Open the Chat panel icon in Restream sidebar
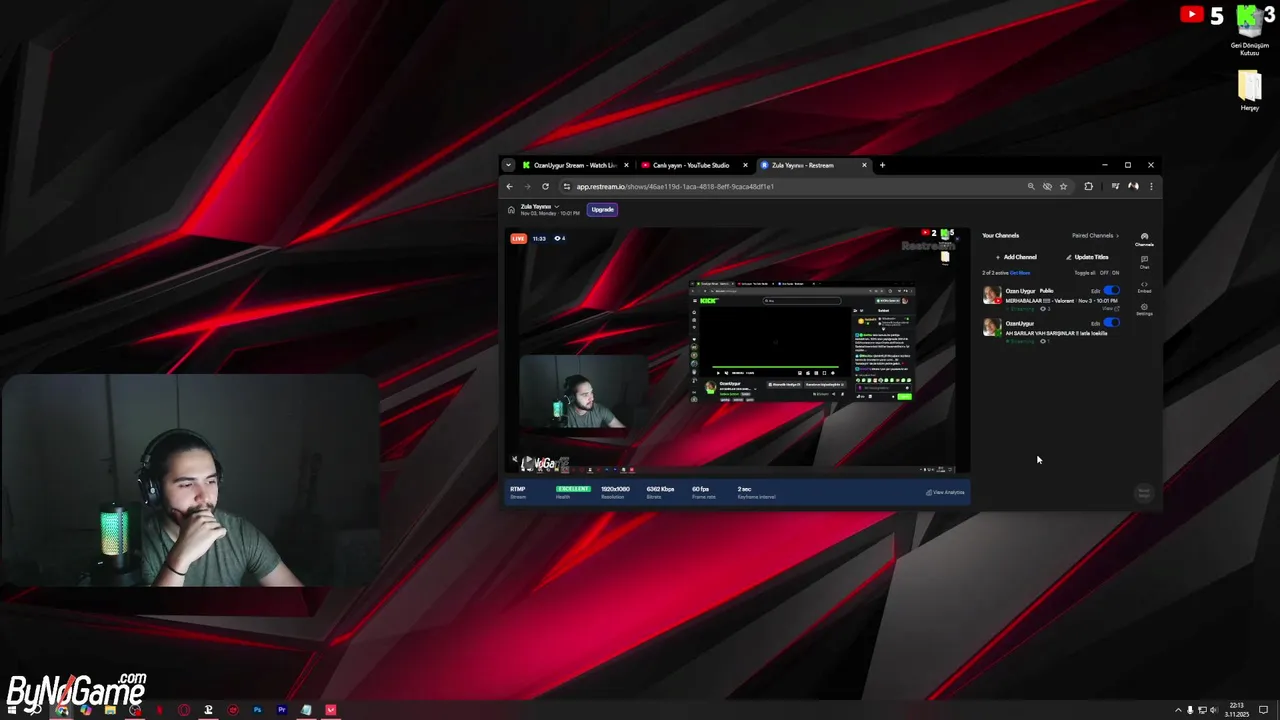The width and height of the screenshot is (1280, 720). [x=1144, y=262]
